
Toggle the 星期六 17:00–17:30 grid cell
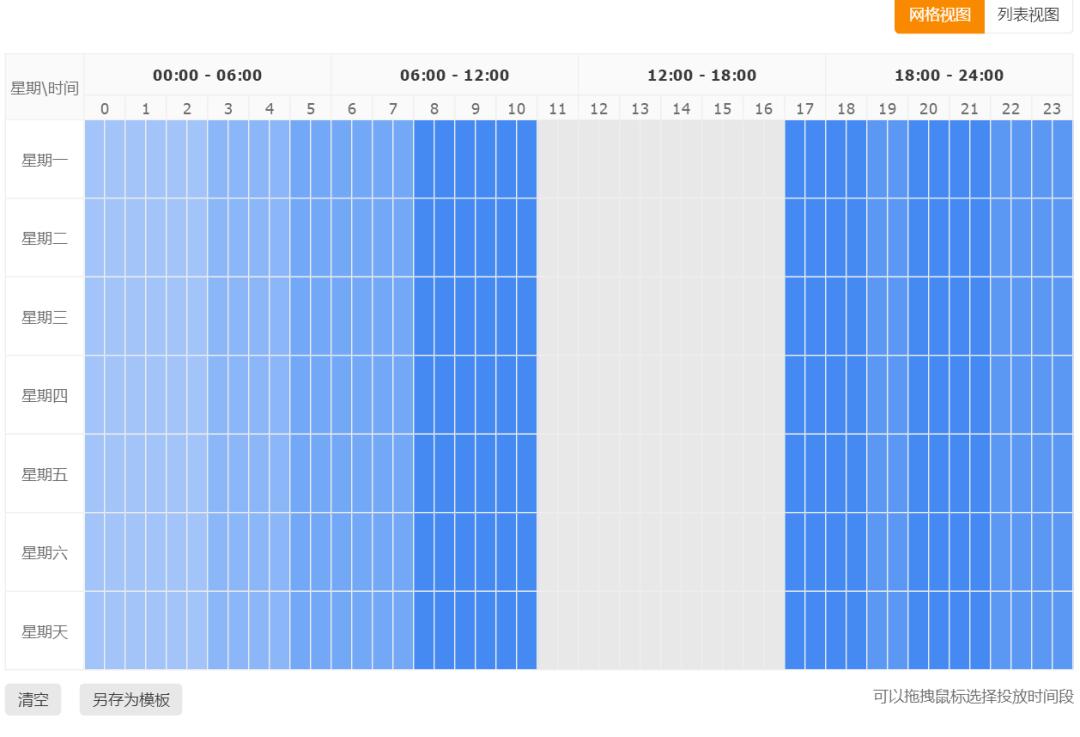[x=795, y=552]
